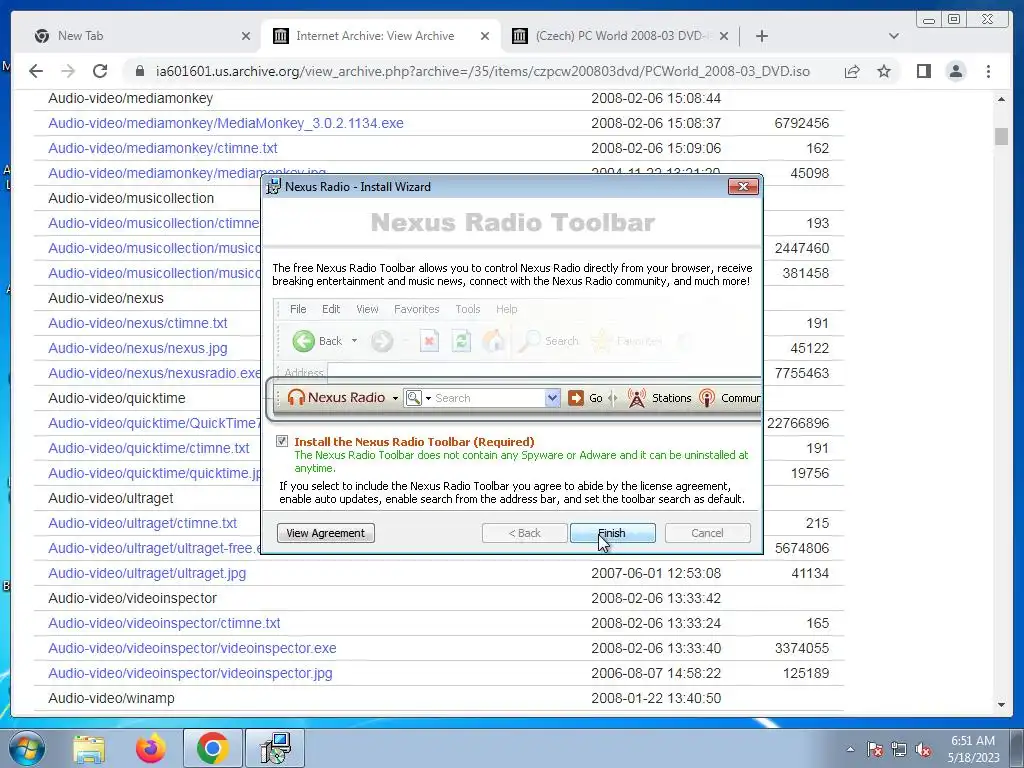Open Chrome three-dot menu
Image resolution: width=1024 pixels, height=768 pixels.
click(x=989, y=71)
